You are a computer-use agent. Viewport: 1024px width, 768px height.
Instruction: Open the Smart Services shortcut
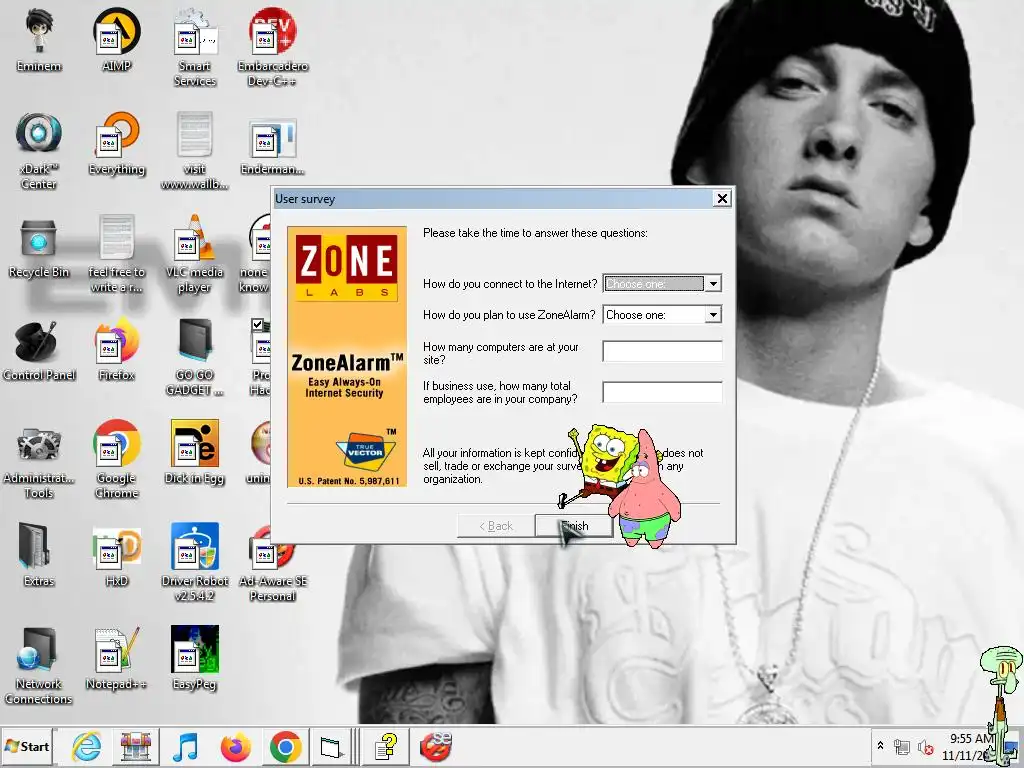point(195,47)
